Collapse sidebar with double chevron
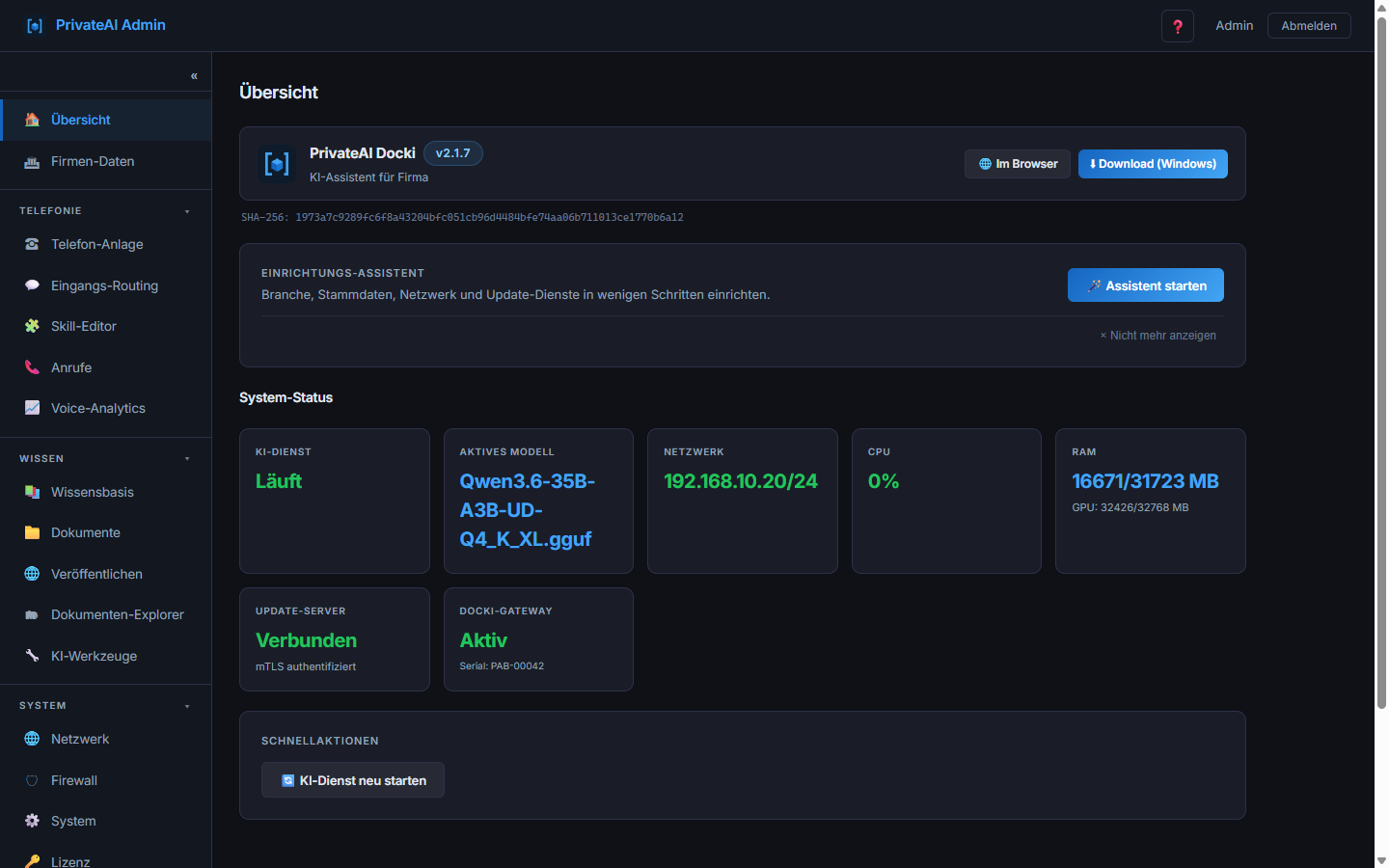This screenshot has width=1389, height=868. (x=194, y=75)
